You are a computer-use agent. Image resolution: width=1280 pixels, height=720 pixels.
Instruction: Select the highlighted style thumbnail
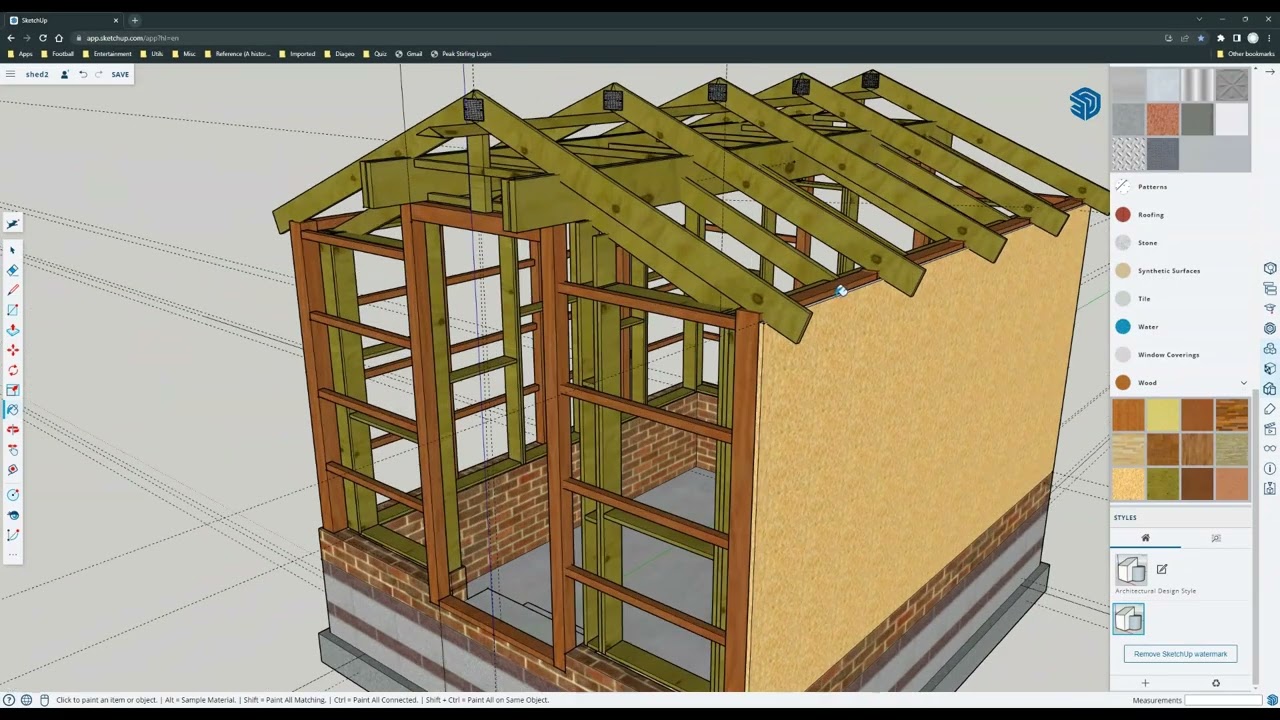1129,620
